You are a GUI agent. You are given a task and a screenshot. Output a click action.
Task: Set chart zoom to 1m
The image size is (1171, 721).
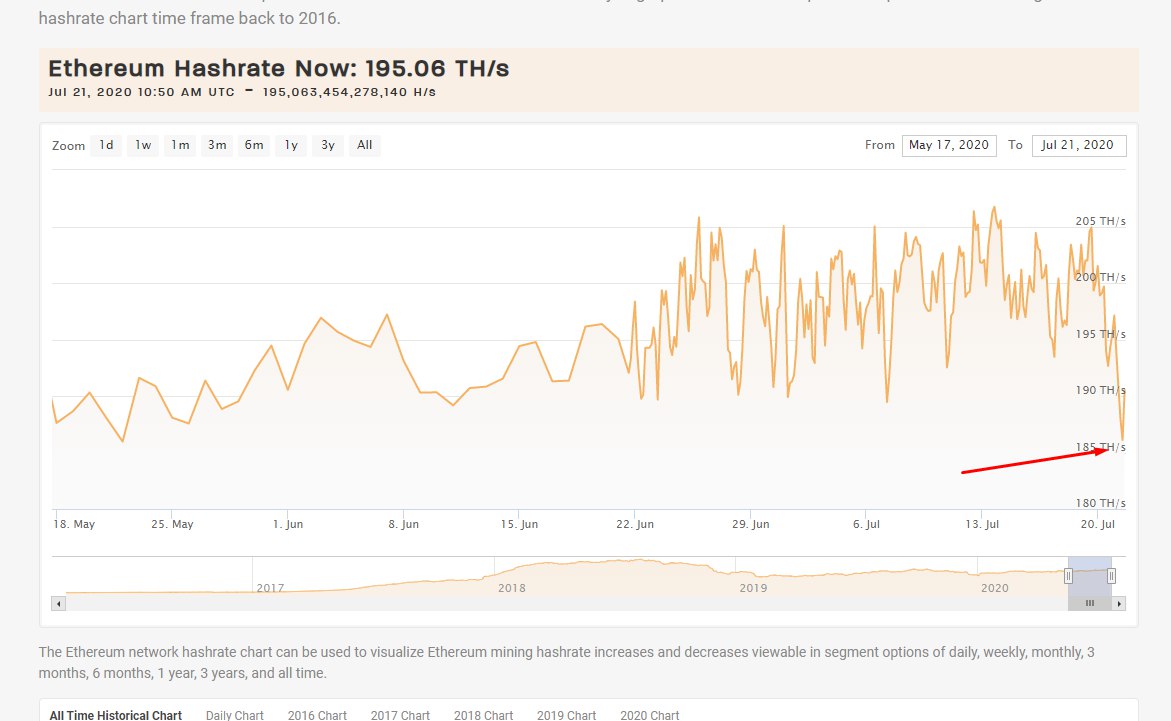[x=180, y=145]
